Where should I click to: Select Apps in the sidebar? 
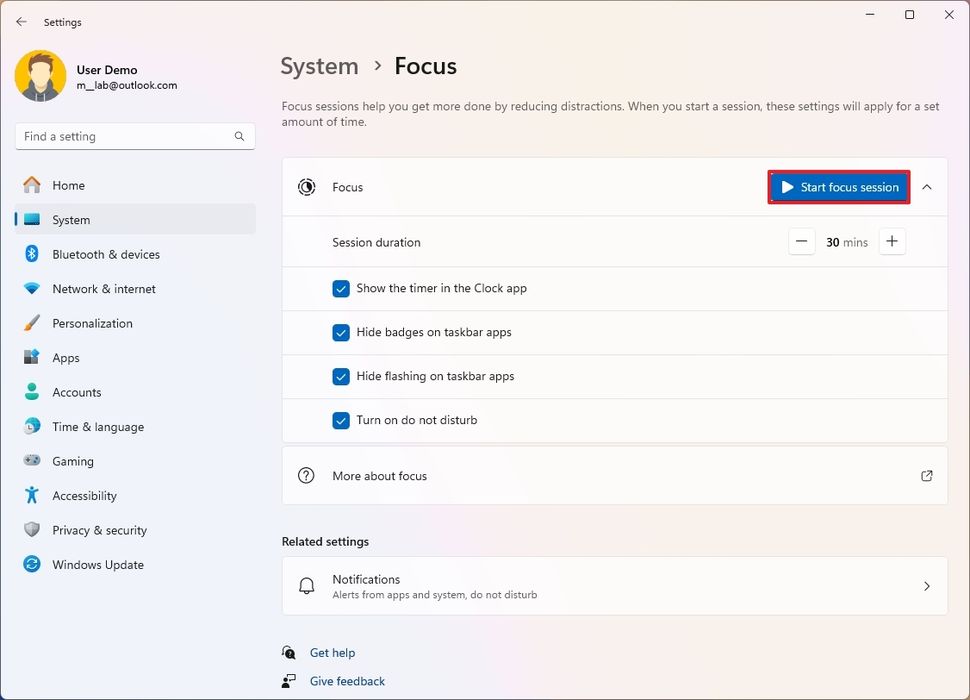pos(66,357)
